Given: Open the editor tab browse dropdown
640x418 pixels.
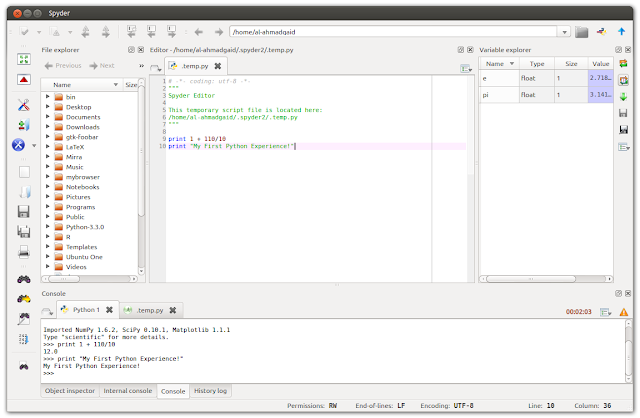Looking at the screenshot, I should pyautogui.click(x=156, y=68).
